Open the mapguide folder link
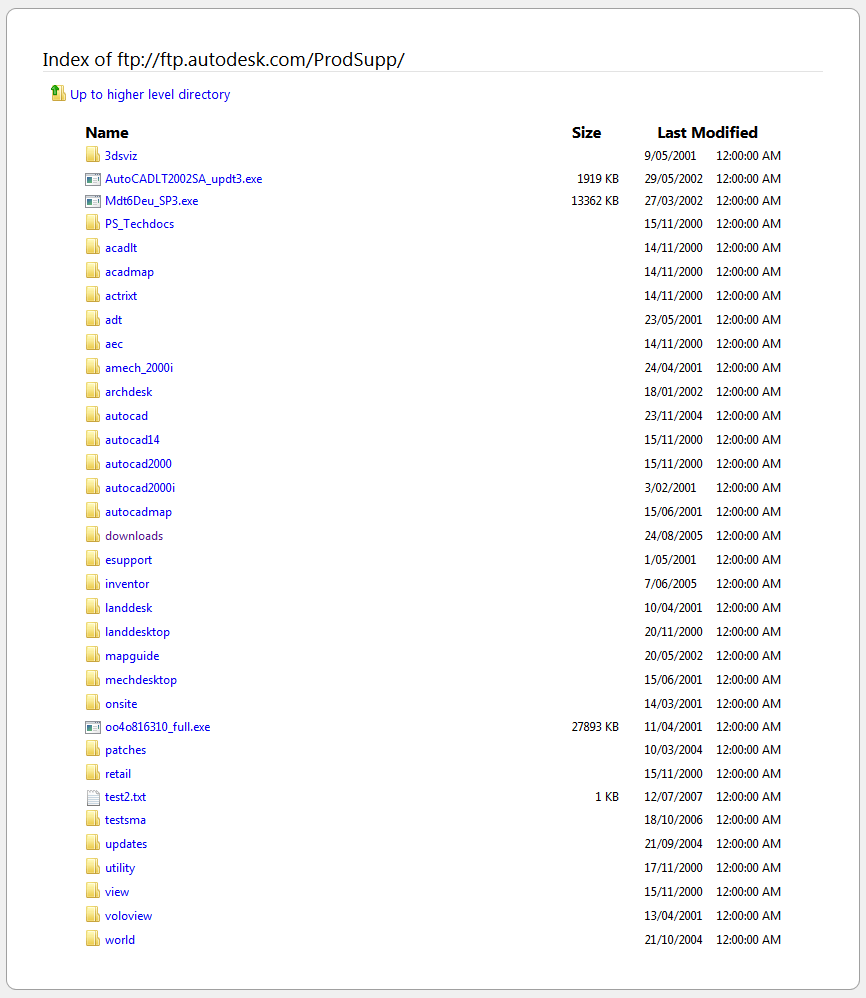 coord(132,656)
